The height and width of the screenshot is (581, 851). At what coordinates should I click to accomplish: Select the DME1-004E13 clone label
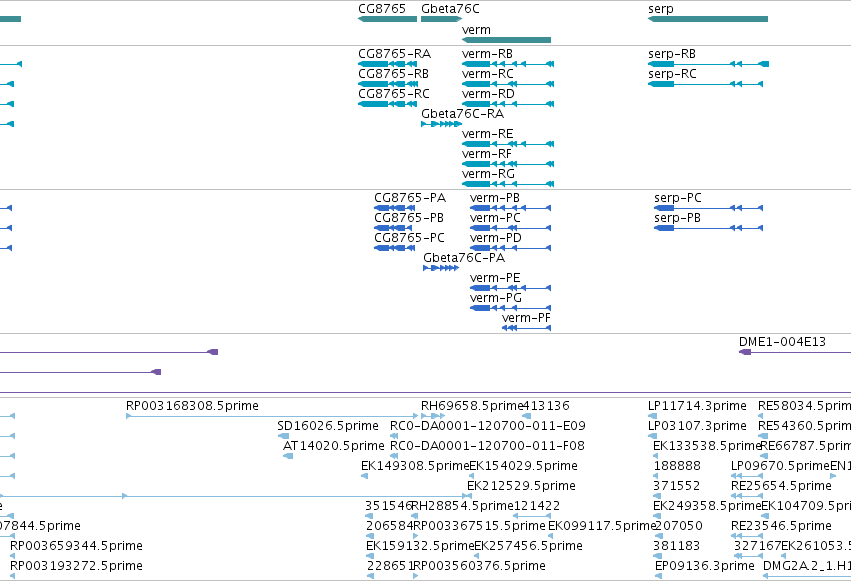tap(783, 342)
